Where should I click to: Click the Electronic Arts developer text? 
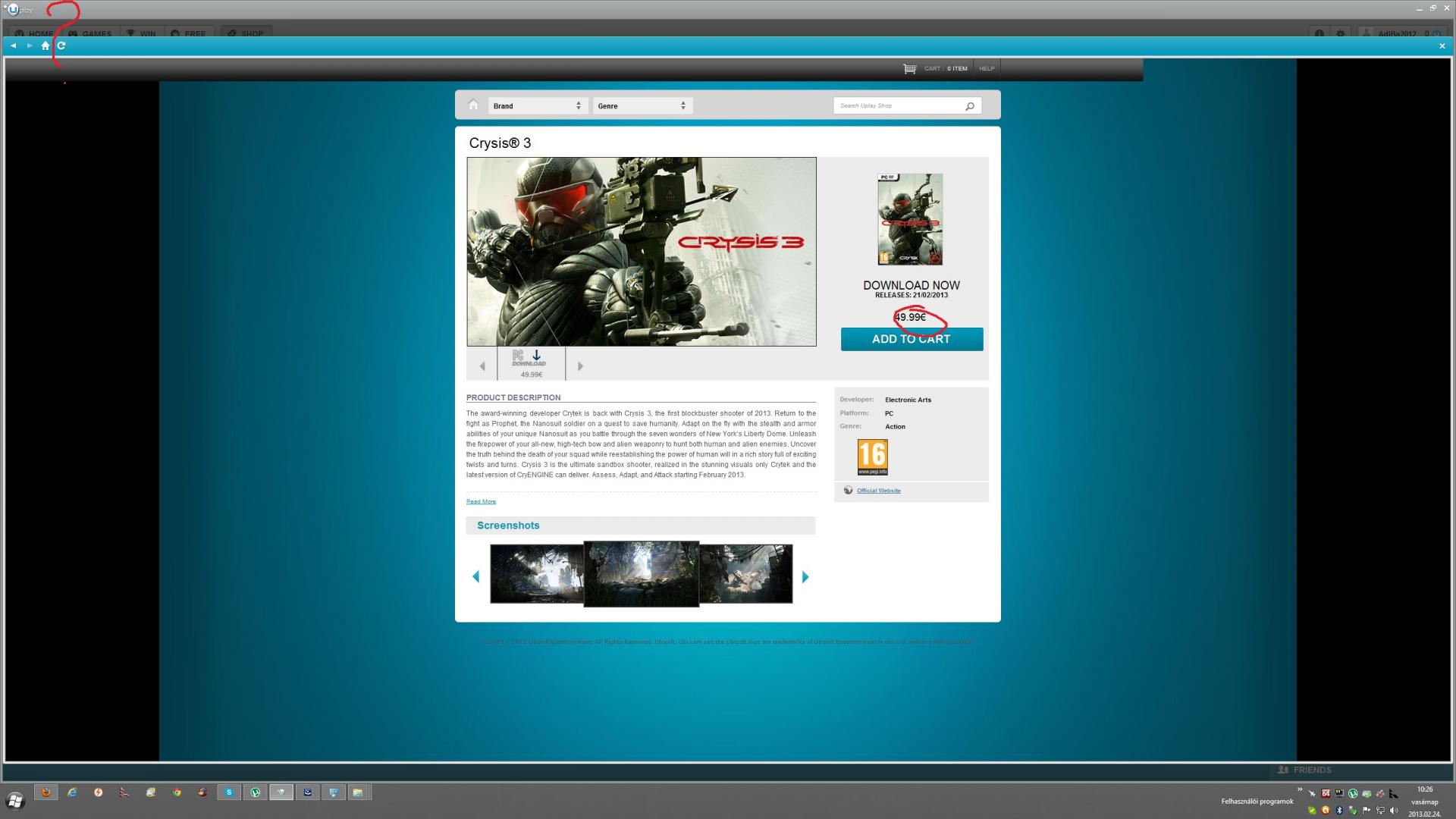click(x=908, y=400)
